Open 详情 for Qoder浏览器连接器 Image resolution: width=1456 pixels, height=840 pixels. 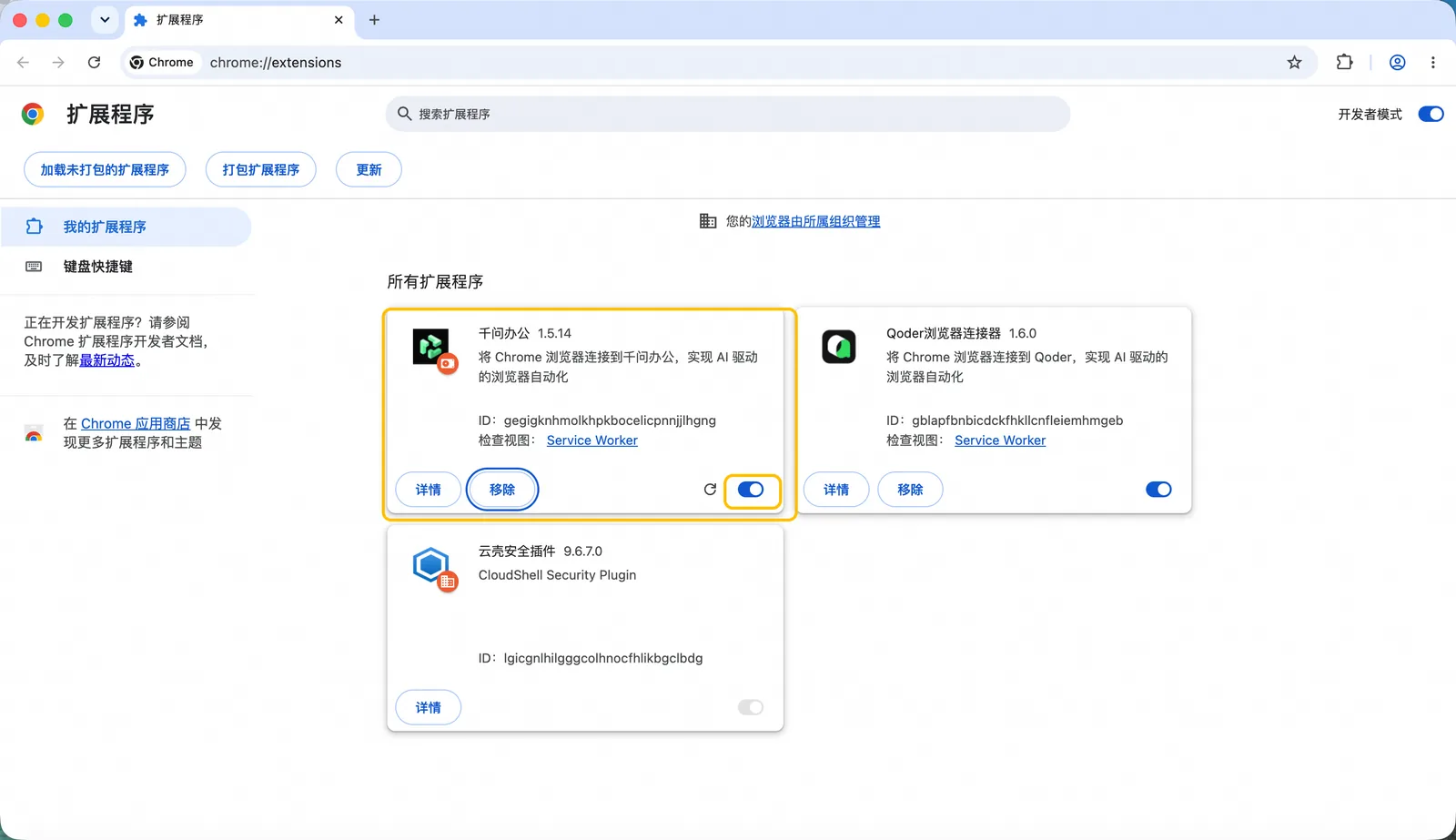(x=836, y=490)
